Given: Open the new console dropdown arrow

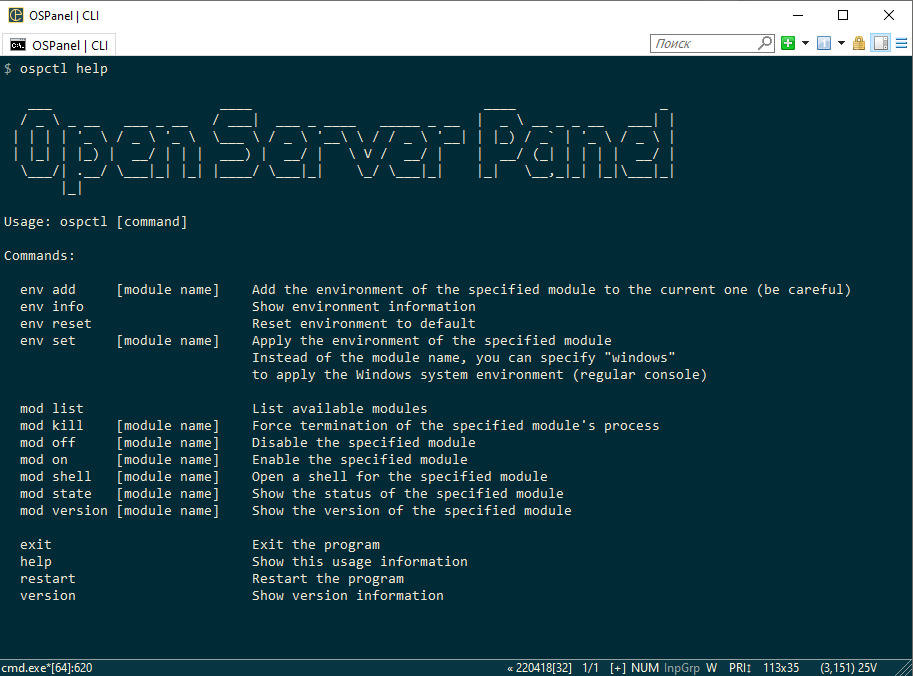Looking at the screenshot, I should tap(804, 43).
